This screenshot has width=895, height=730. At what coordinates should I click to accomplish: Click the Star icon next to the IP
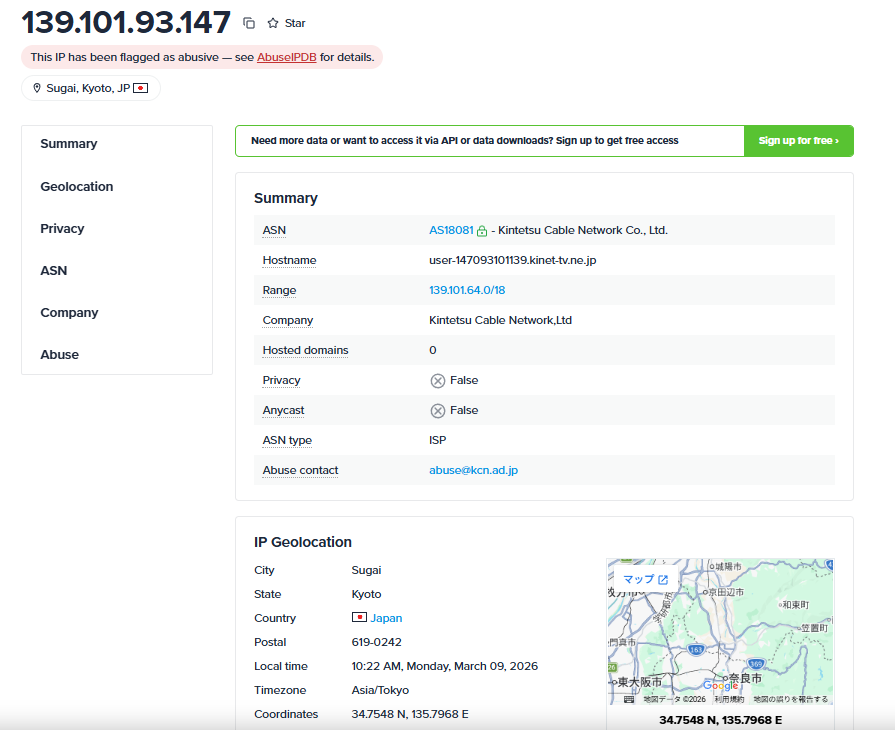[273, 23]
